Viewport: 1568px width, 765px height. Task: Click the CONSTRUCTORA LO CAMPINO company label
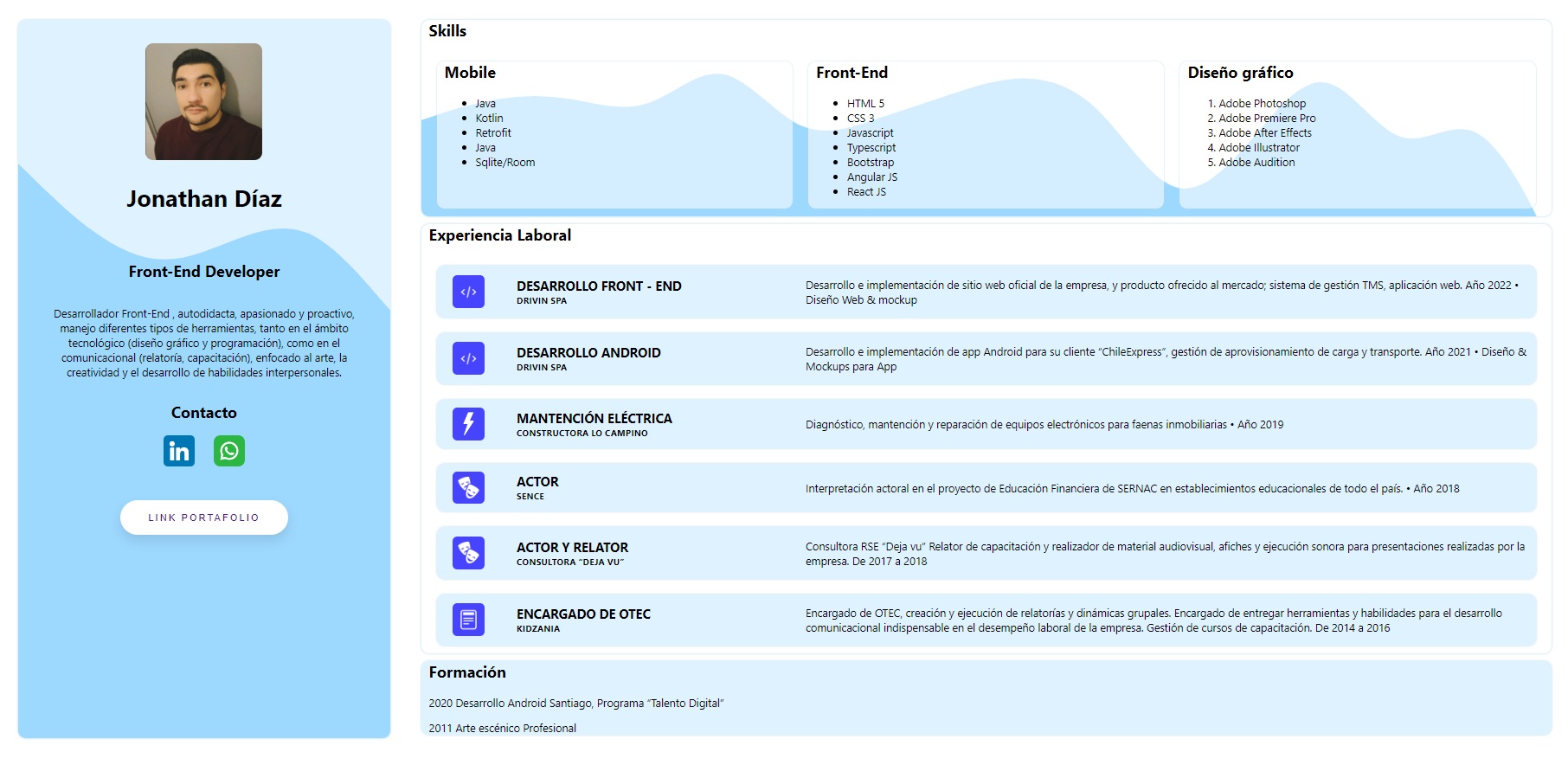pos(582,434)
